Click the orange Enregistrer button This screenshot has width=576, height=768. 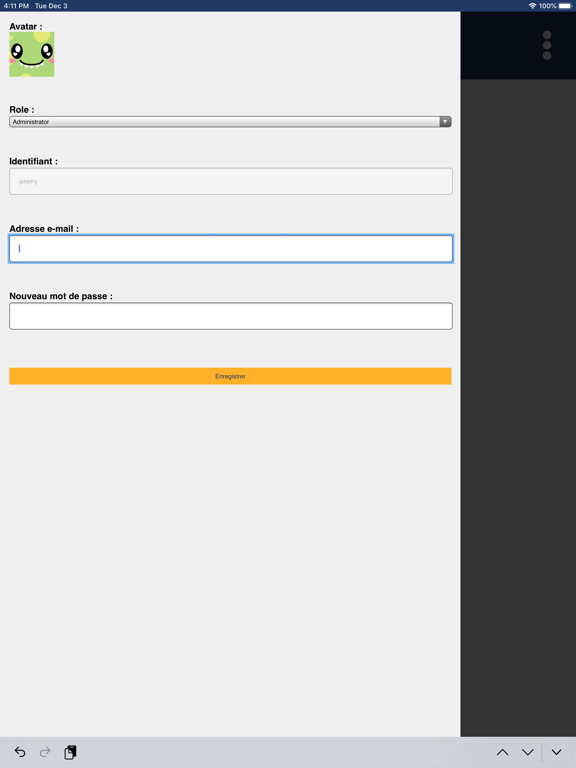(230, 376)
